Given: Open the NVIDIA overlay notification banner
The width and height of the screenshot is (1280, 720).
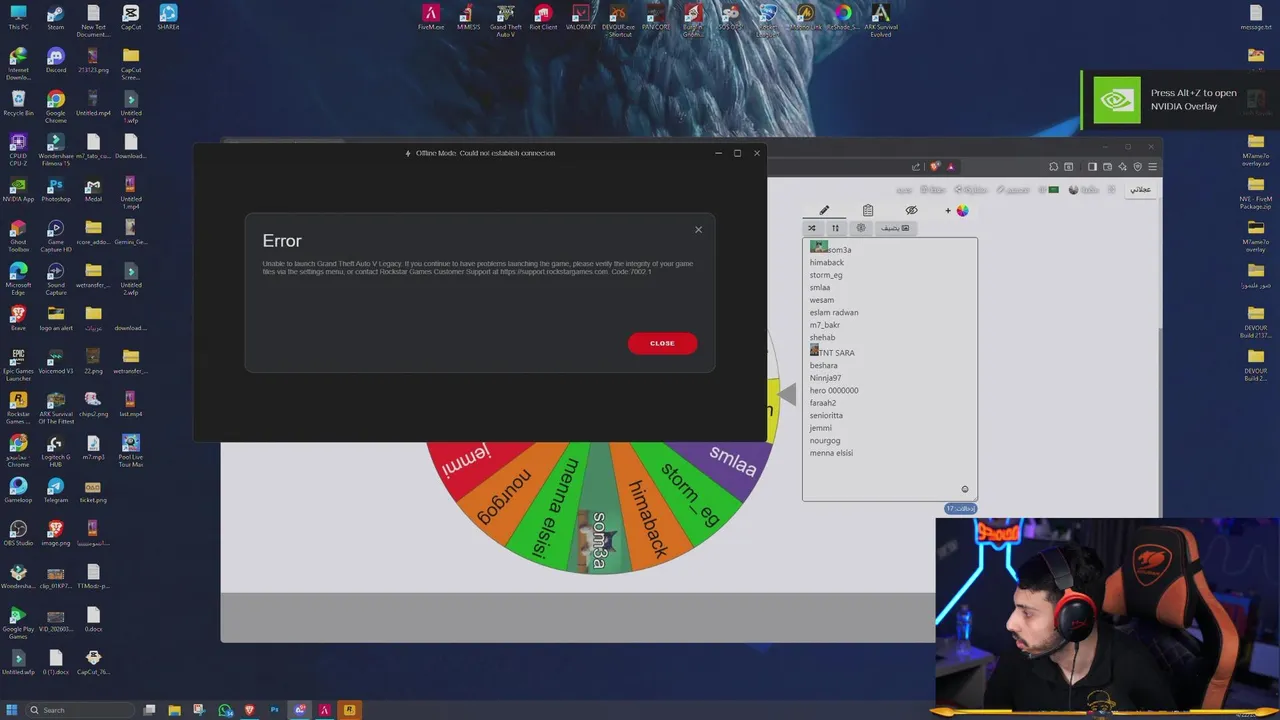Looking at the screenshot, I should [1180, 100].
